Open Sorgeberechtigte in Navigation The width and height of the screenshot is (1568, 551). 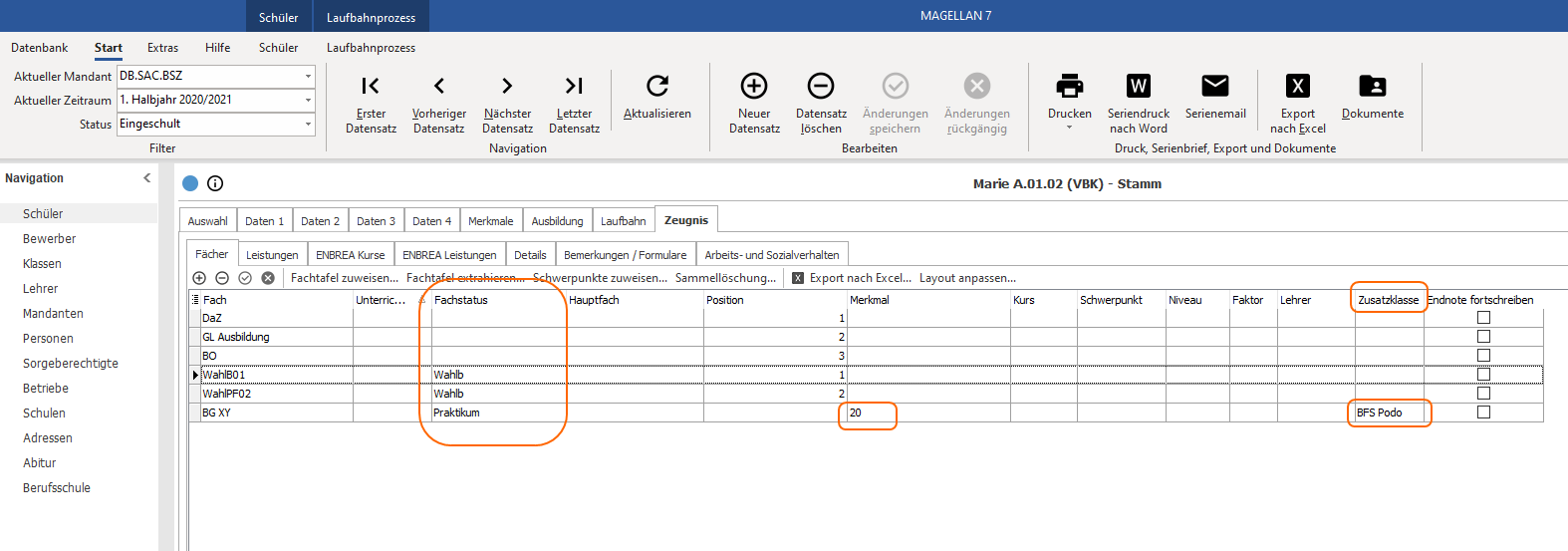tap(71, 364)
